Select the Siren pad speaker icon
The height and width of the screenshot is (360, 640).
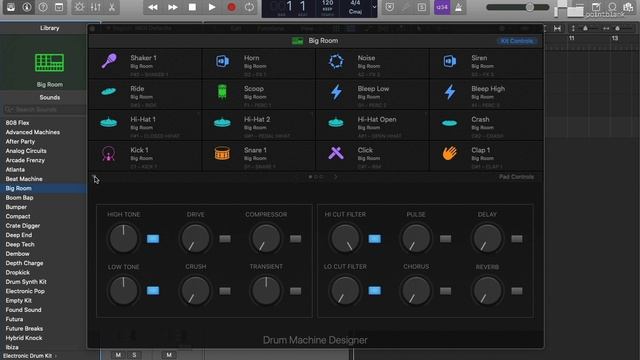tap(449, 61)
